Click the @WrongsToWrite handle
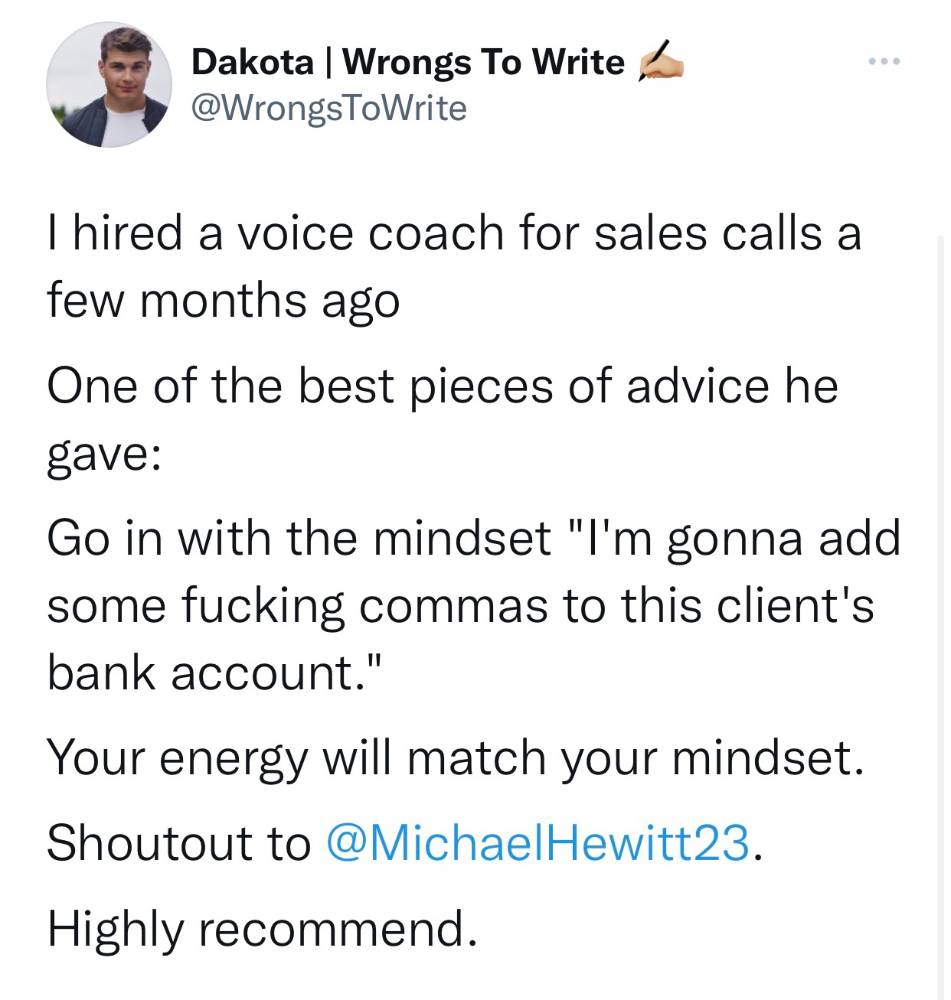The width and height of the screenshot is (951, 1000). tap(329, 108)
